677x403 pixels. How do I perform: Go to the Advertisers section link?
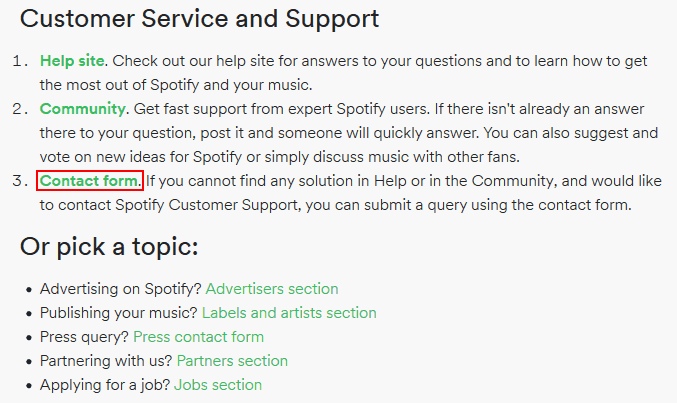272,289
